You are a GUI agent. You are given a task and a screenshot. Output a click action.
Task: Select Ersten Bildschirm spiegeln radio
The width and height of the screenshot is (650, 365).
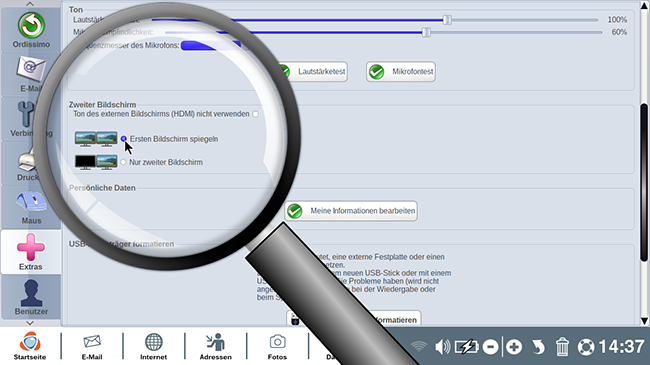[124, 139]
